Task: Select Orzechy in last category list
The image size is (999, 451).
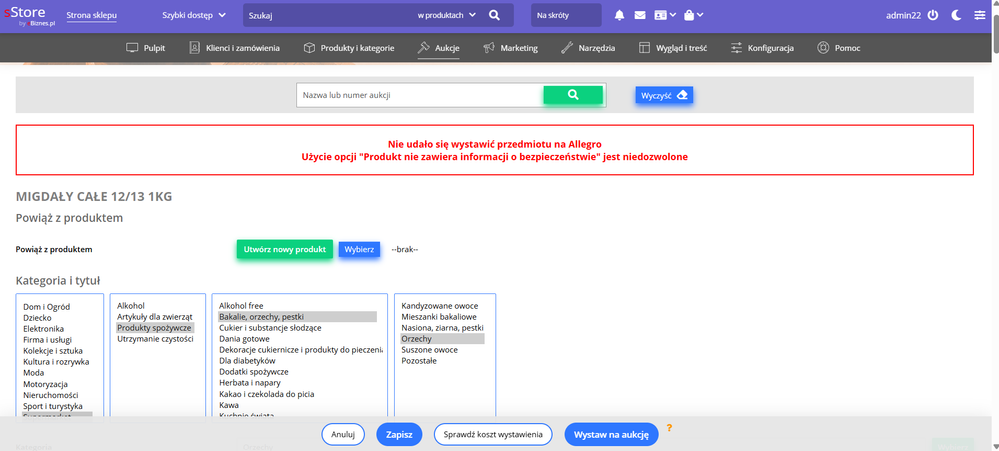Action: (442, 339)
